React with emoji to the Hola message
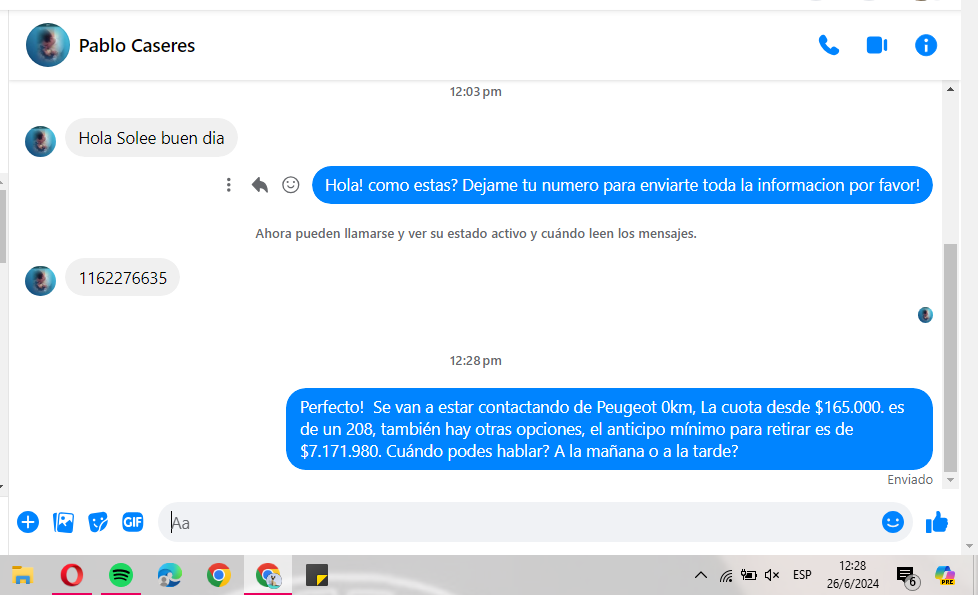 pos(291,185)
